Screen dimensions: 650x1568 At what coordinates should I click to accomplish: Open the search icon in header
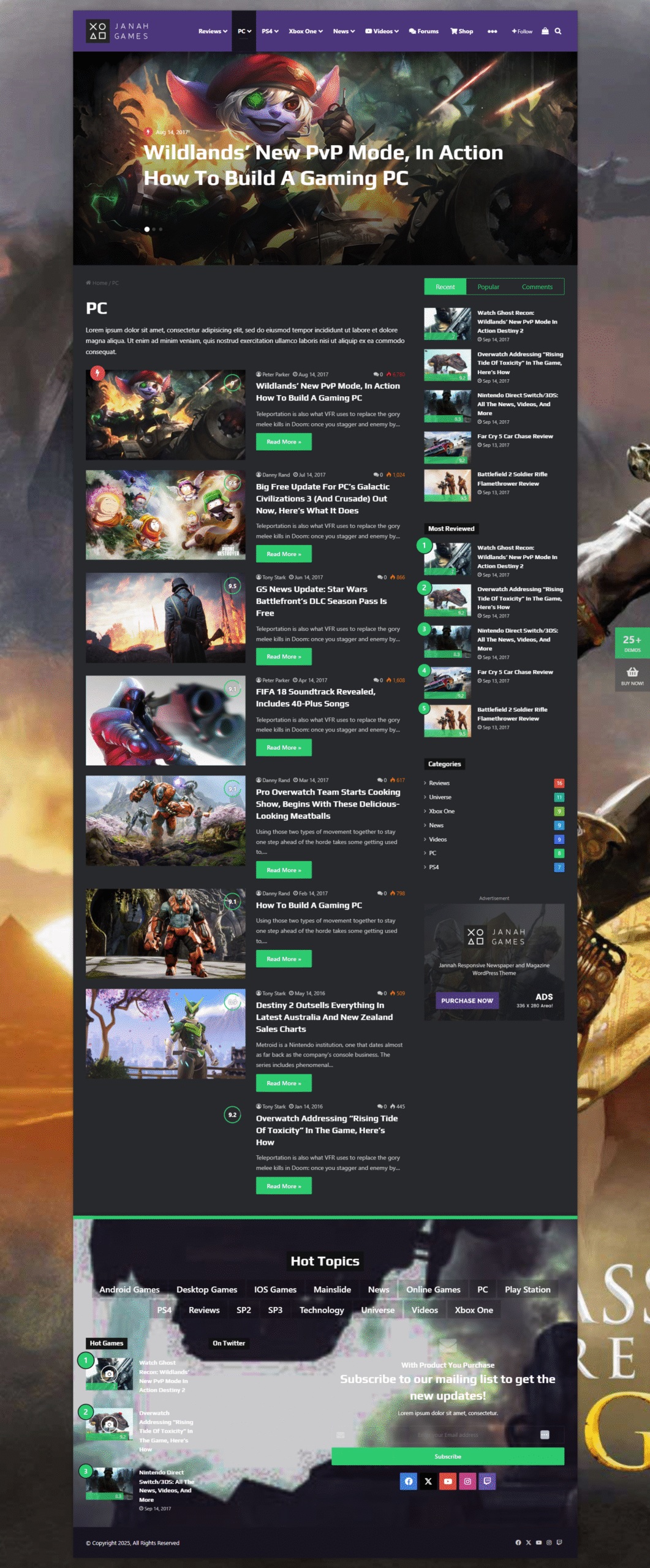(557, 31)
